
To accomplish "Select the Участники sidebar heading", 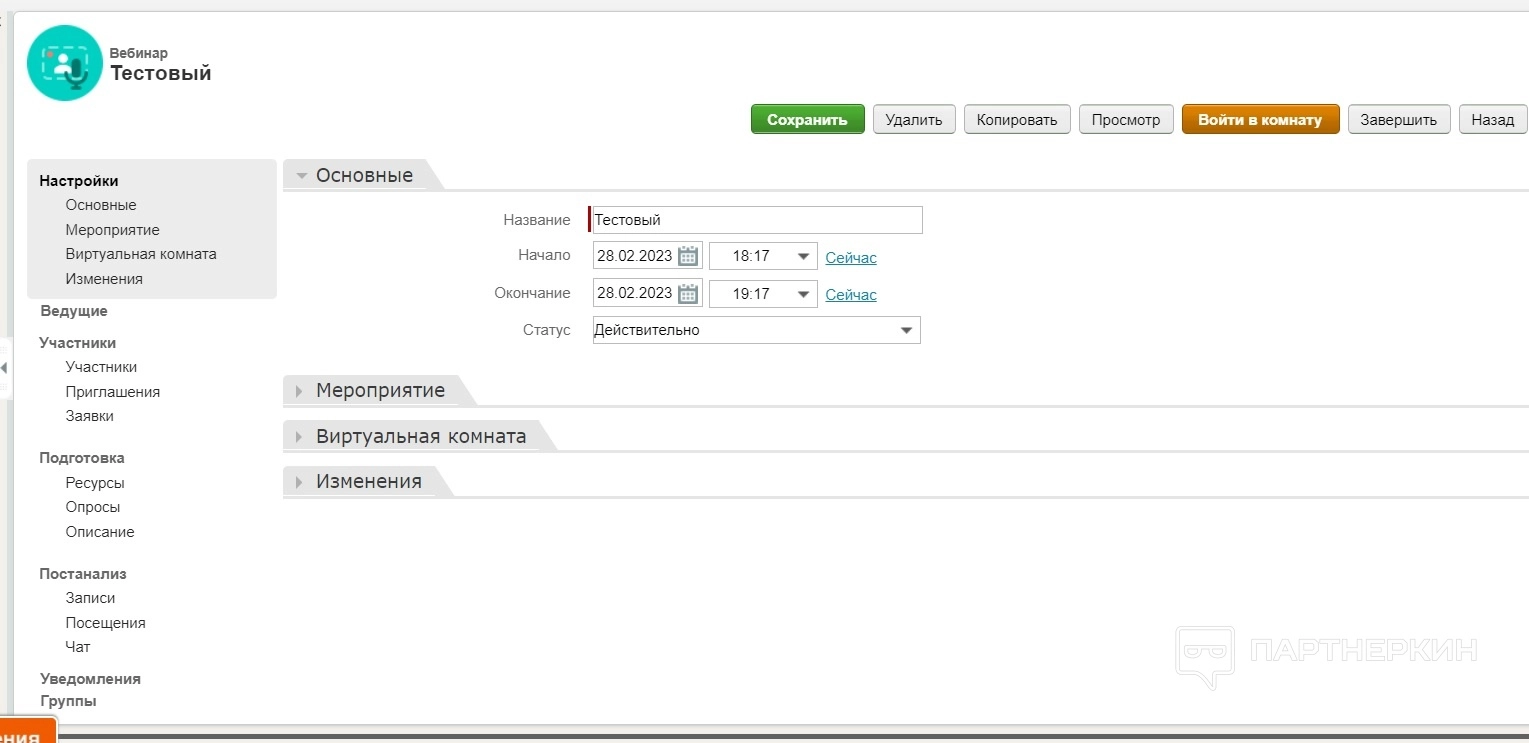I will [x=78, y=343].
